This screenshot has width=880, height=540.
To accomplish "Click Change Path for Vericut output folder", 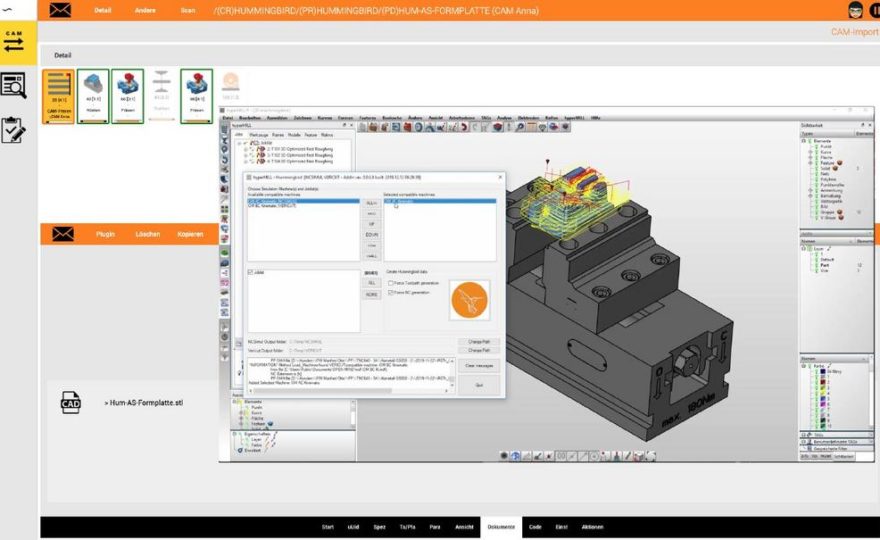I will coord(479,350).
